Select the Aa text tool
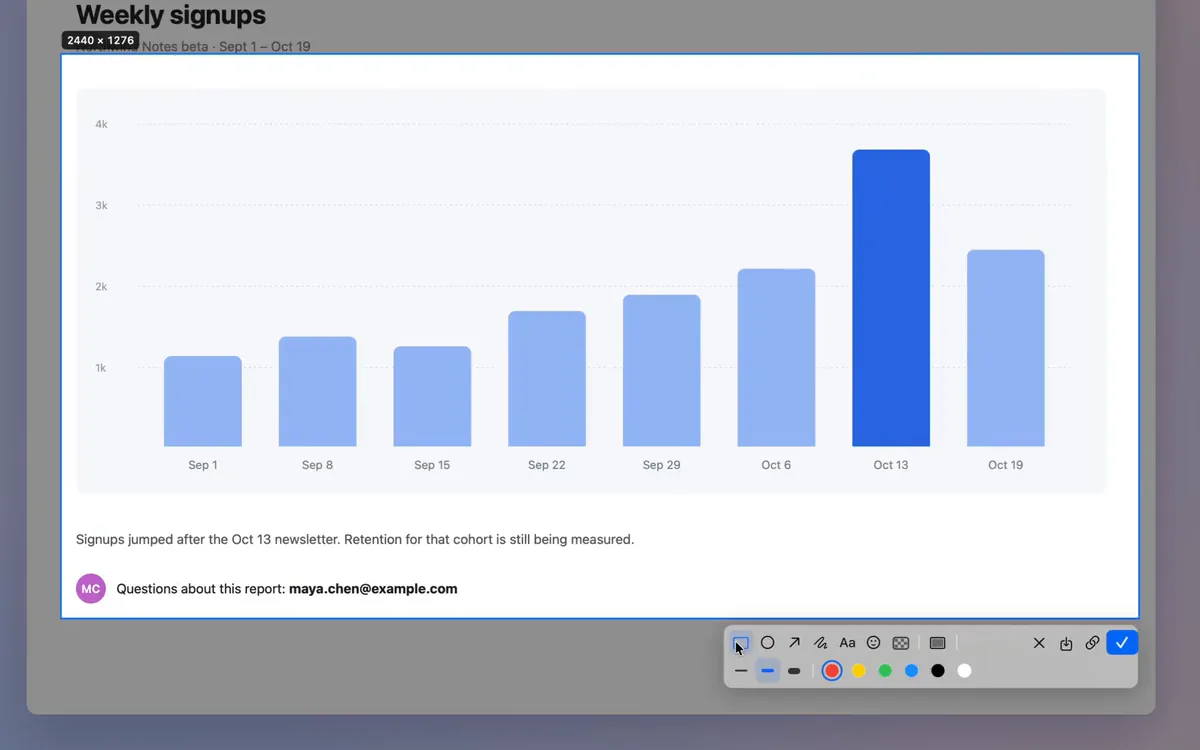 [x=847, y=643]
